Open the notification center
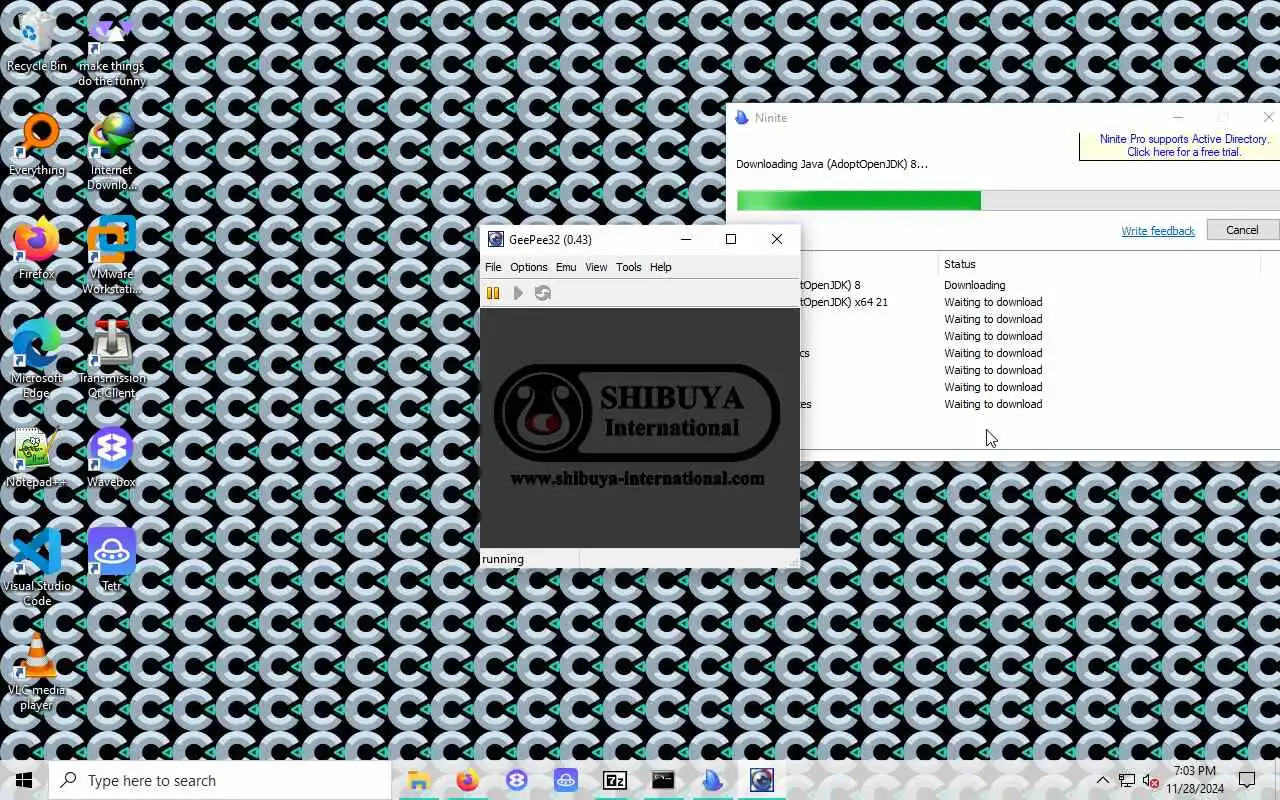1280x800 pixels. (1247, 780)
